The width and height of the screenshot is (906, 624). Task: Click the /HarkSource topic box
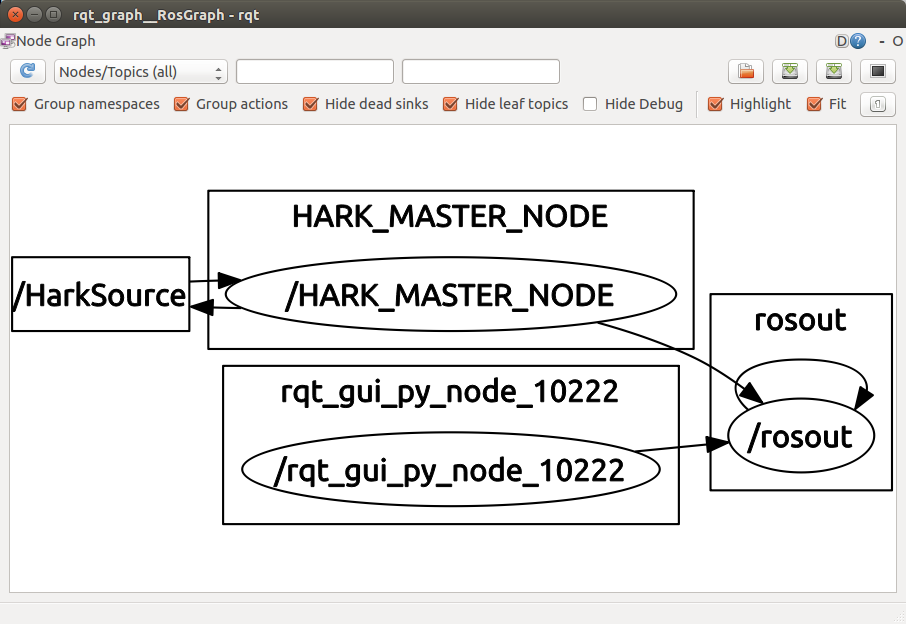(100, 295)
